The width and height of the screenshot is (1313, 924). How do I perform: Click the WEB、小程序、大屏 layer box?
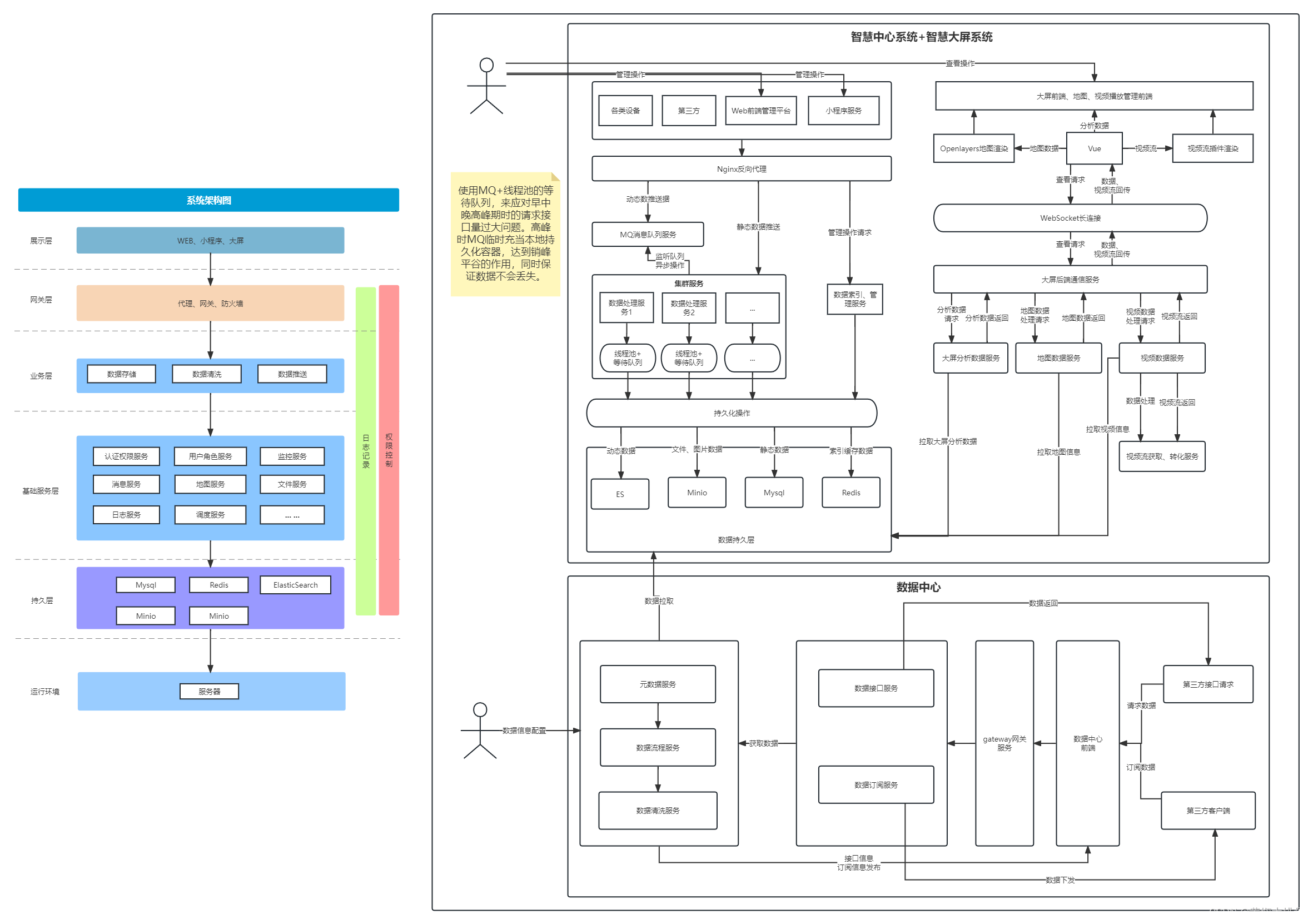pos(211,241)
